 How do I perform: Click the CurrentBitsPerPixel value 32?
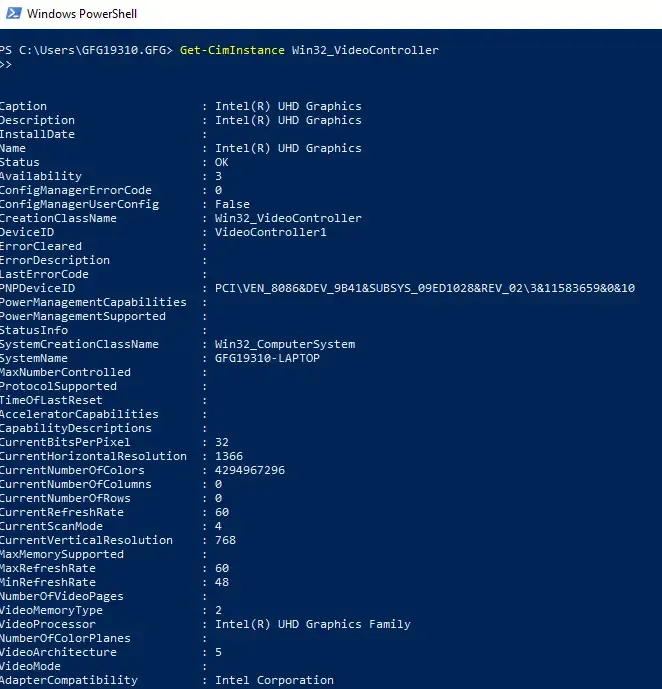click(221, 442)
